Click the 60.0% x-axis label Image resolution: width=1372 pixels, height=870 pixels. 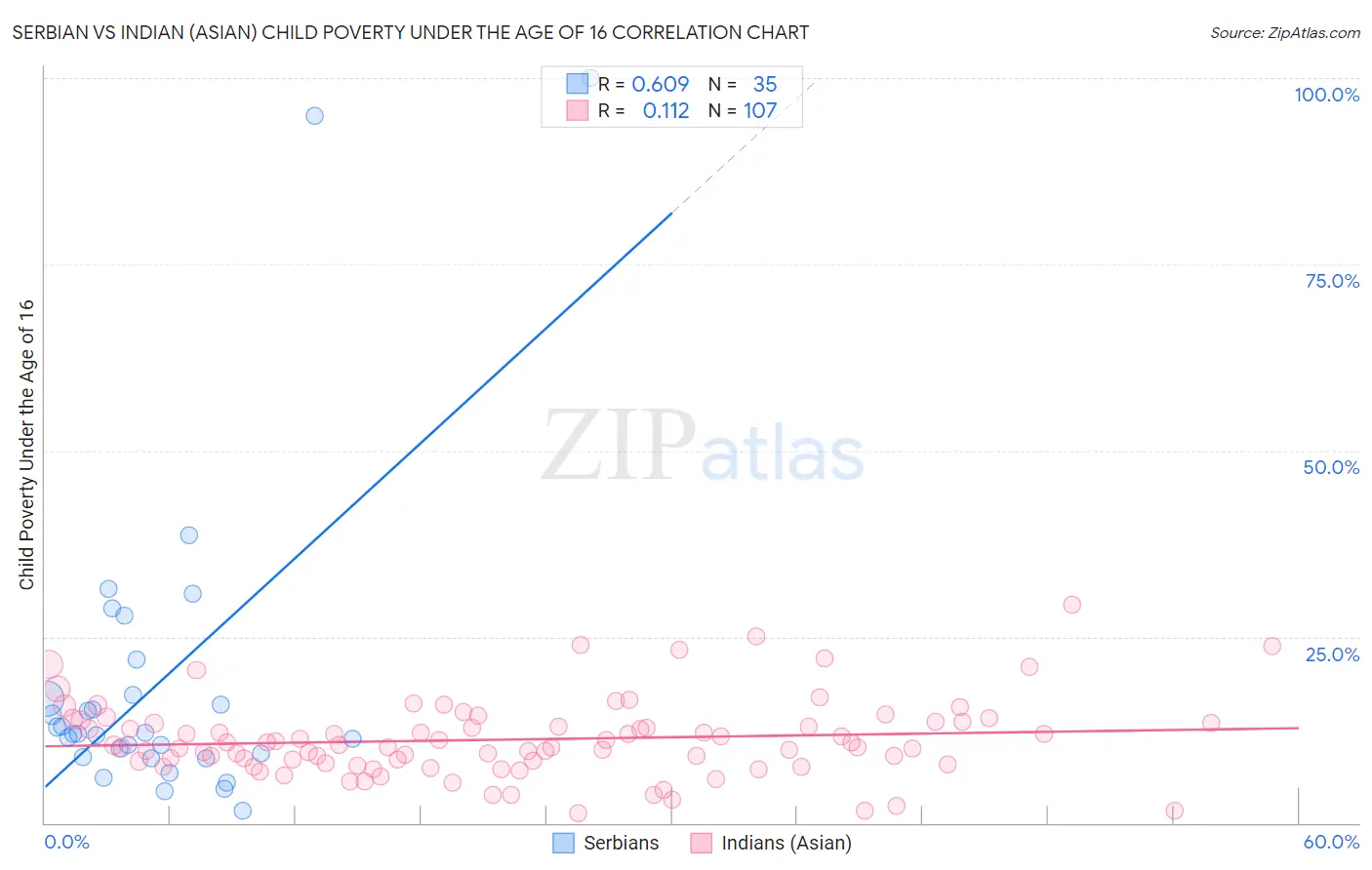click(x=1331, y=842)
